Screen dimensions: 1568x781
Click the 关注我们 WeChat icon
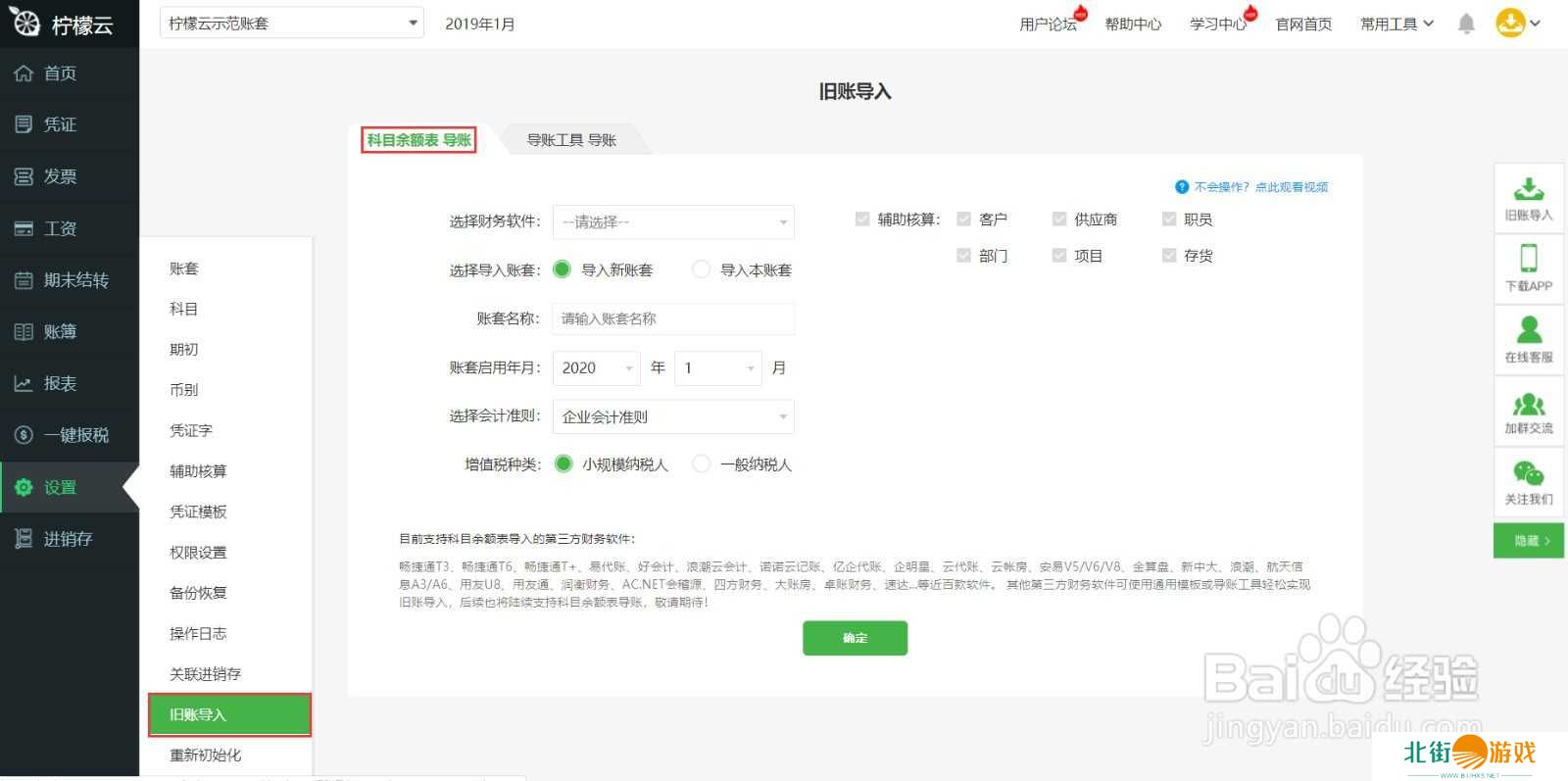(1528, 474)
